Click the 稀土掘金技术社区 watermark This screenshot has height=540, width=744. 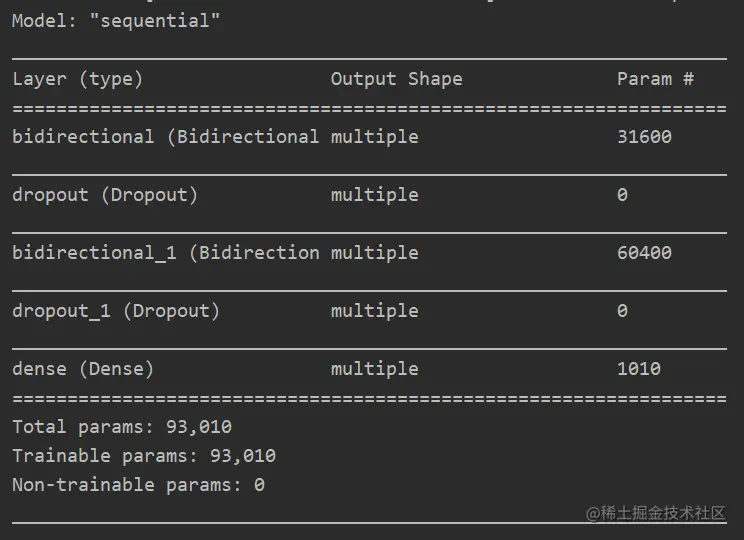pyautogui.click(x=656, y=513)
